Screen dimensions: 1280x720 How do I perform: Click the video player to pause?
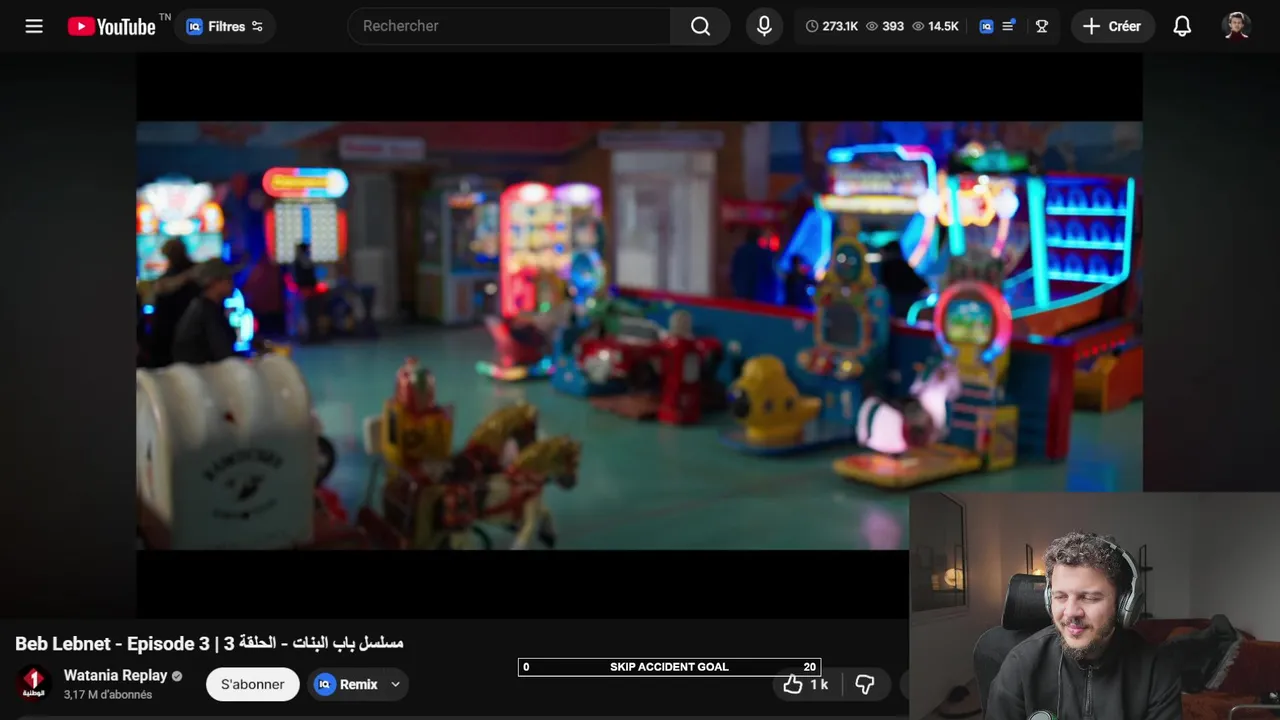tap(639, 335)
